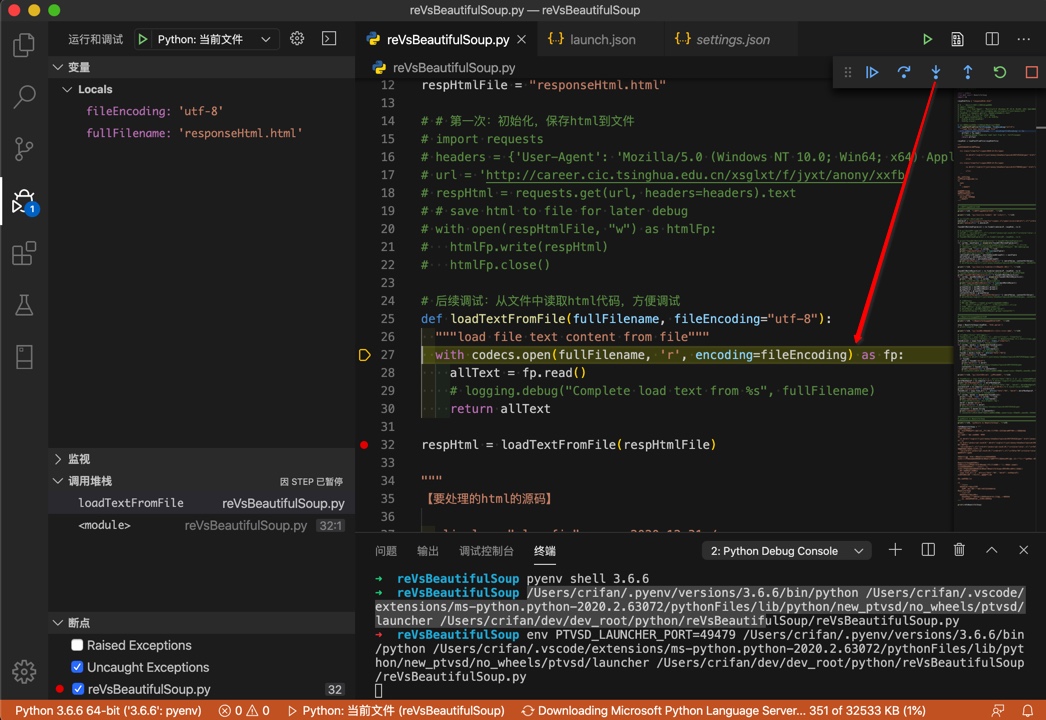Close the reVsBeautifulSoup.py tab
The image size is (1046, 720).
coord(522,40)
